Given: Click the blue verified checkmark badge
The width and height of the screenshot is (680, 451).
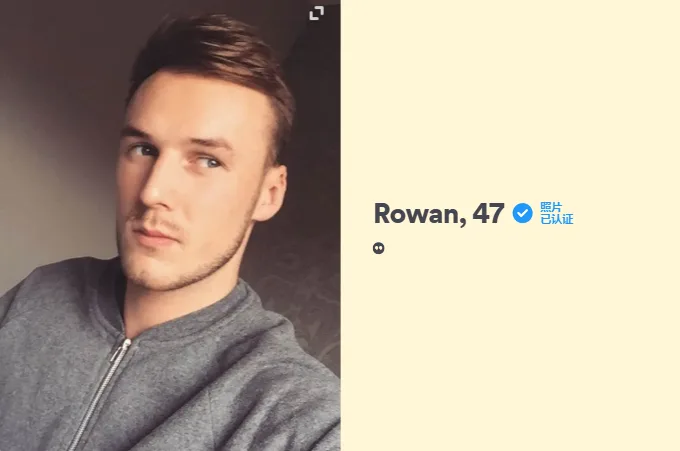Looking at the screenshot, I should tap(522, 213).
